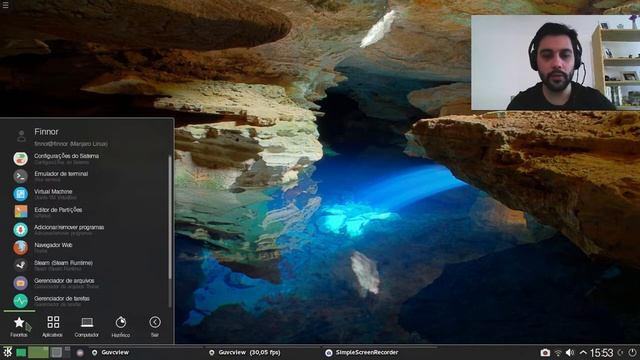Open the KDE application launcher button
The height and width of the screenshot is (360, 640).
coord(7,352)
